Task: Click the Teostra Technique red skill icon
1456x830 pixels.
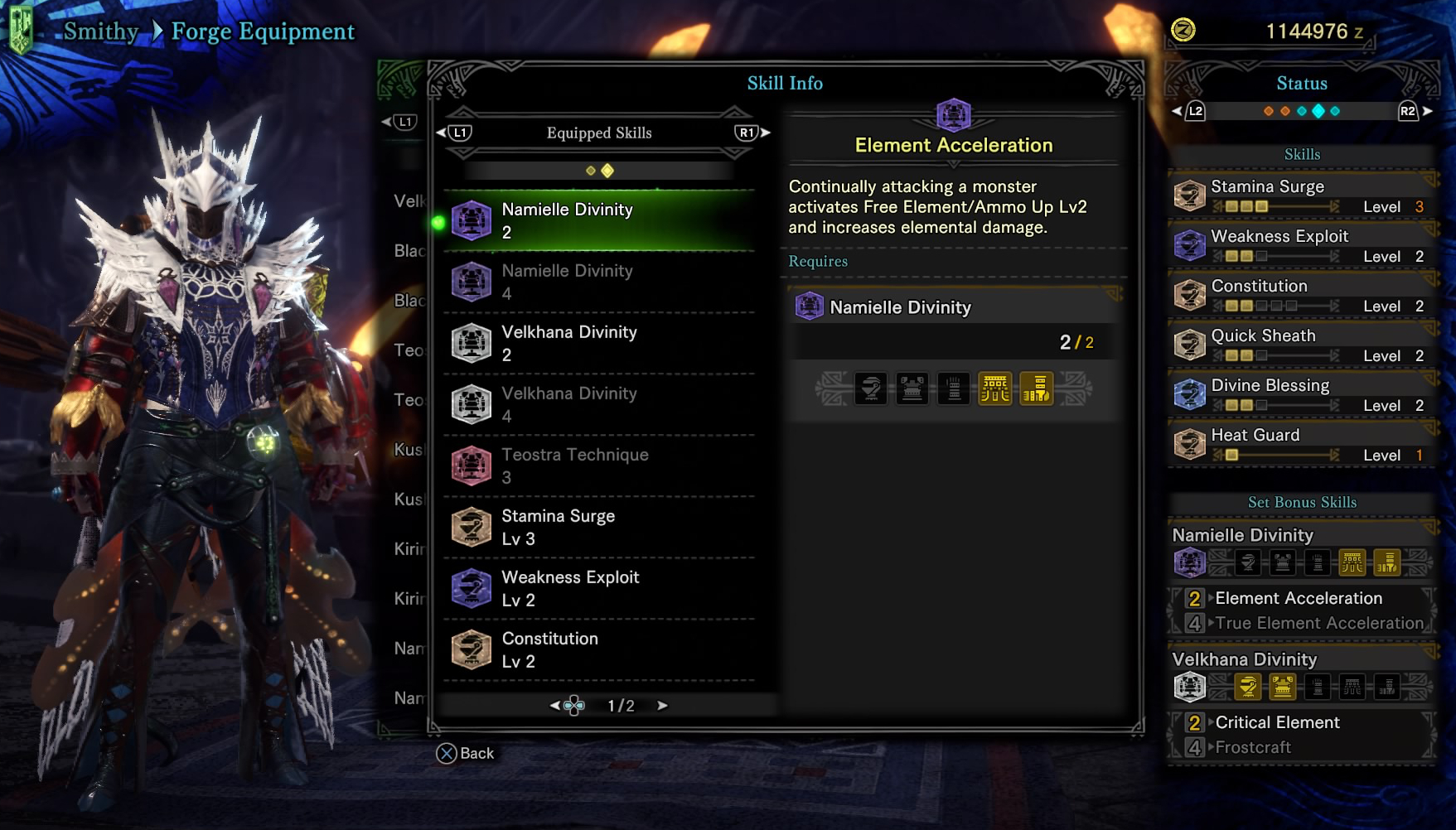Action: click(x=472, y=466)
